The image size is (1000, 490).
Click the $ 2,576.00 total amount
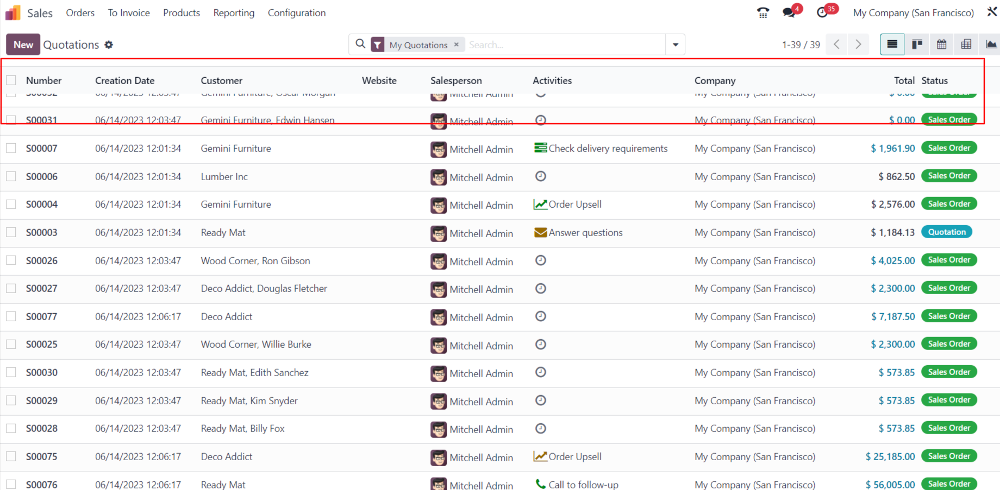893,204
